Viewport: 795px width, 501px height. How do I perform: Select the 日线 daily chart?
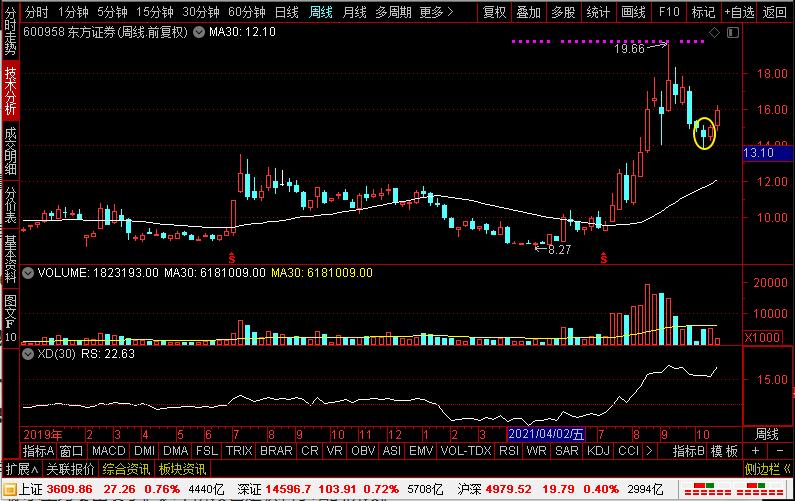point(286,12)
